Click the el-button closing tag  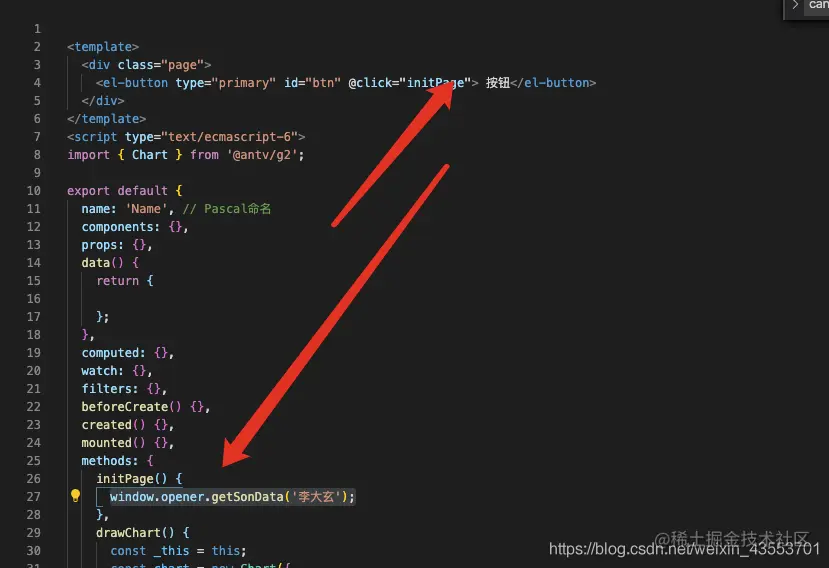[x=554, y=83]
